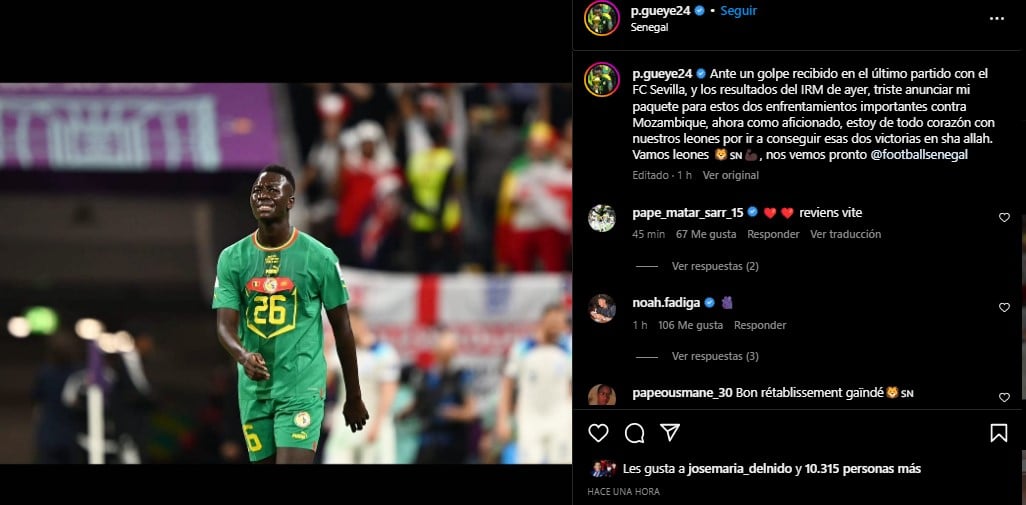Save post with bookmark icon
1026x505 pixels.
pyautogui.click(x=999, y=433)
